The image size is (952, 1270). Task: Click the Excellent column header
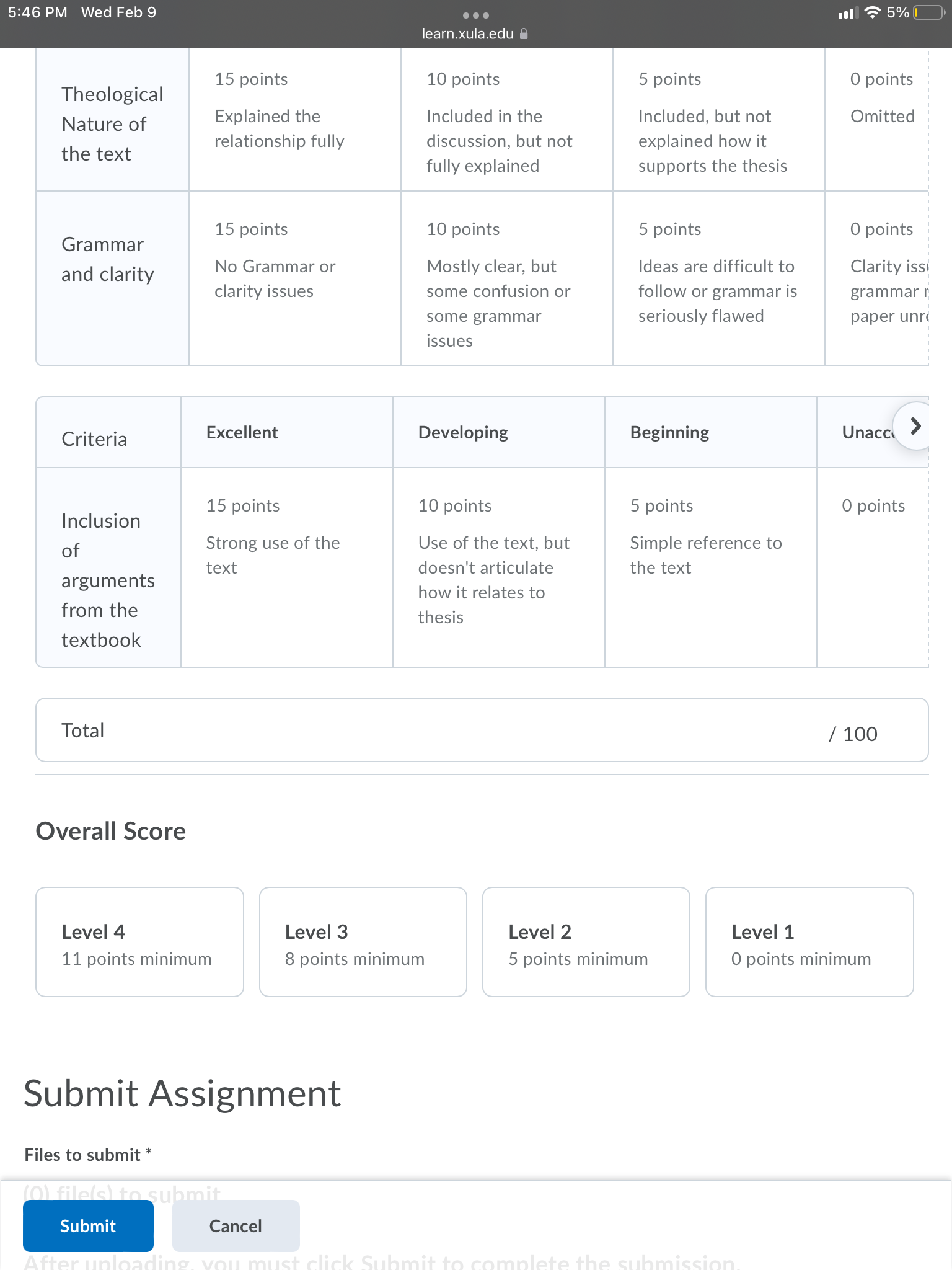tap(287, 432)
